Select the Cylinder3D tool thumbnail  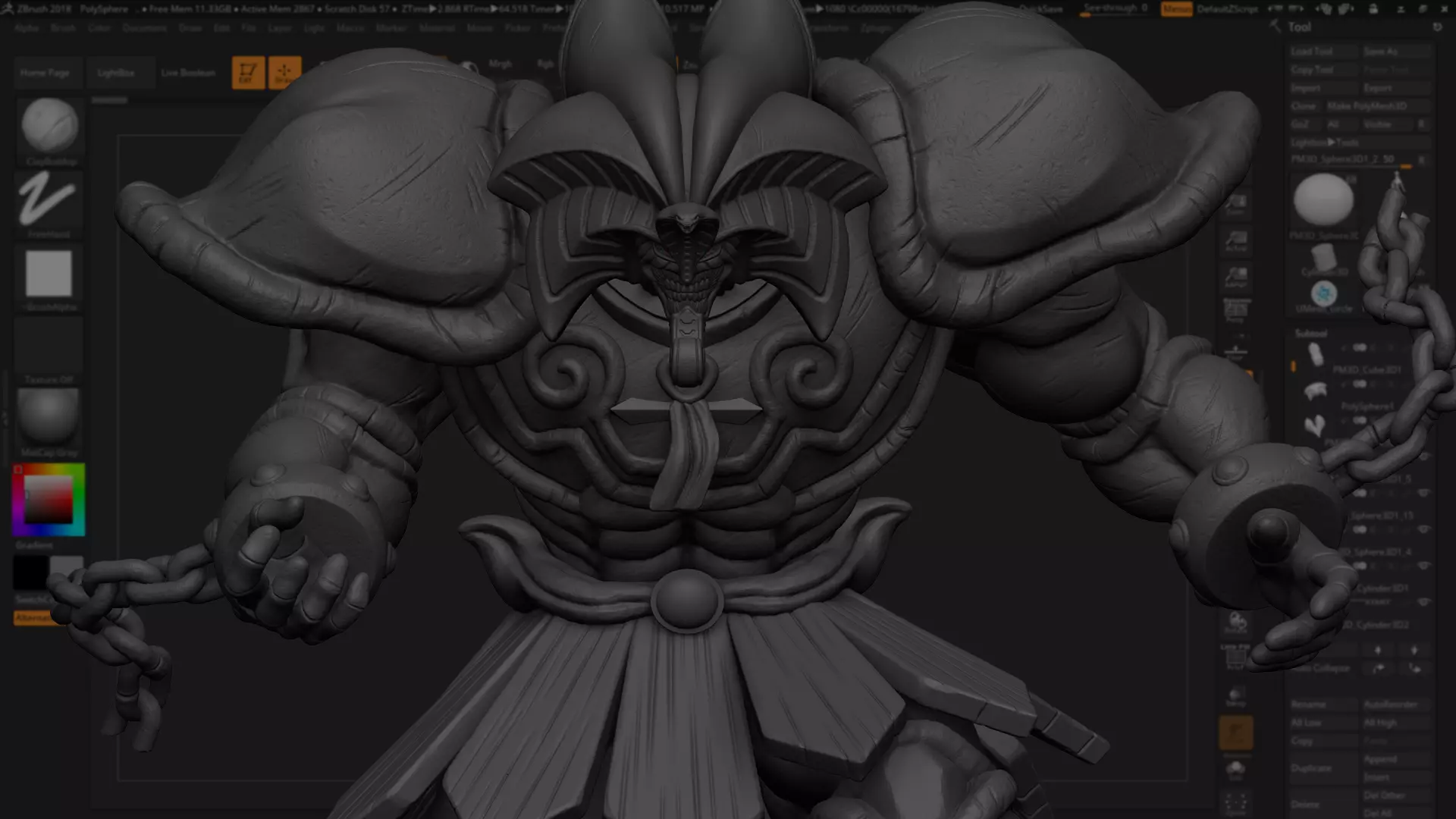(1325, 260)
